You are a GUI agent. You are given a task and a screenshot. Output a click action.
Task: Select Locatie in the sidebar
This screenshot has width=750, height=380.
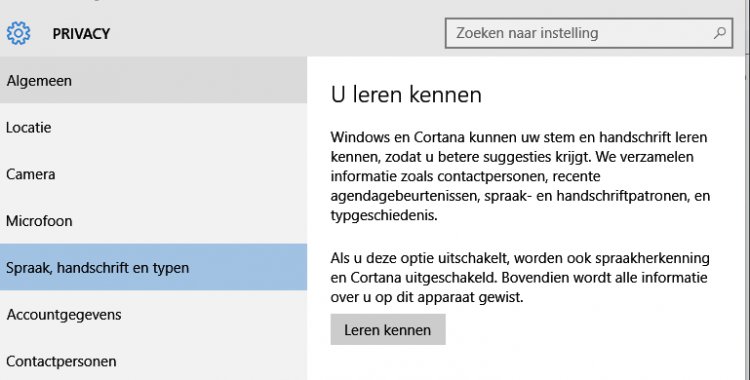point(154,127)
